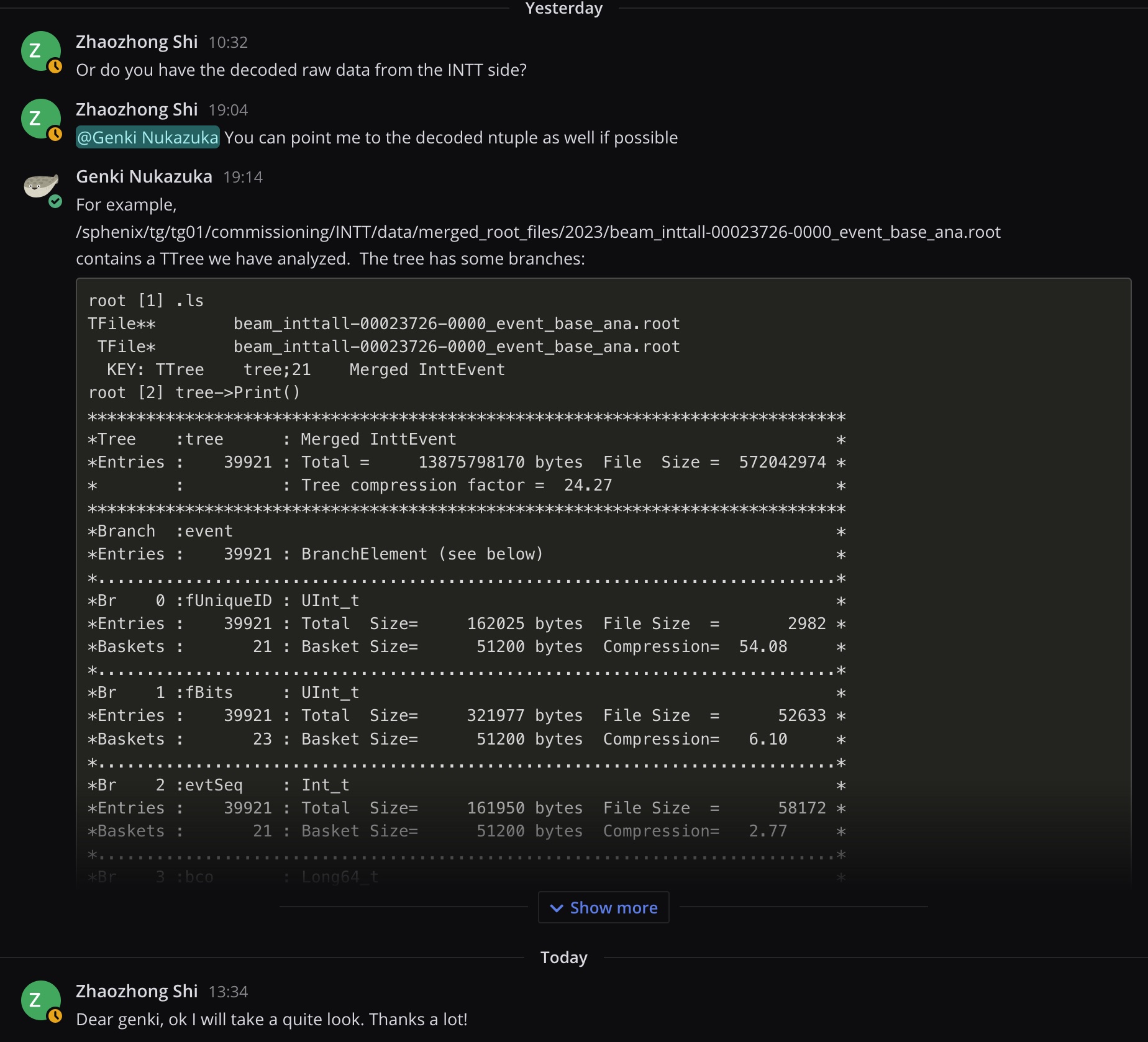Open the 19:04 message timestamp
The height and width of the screenshot is (1042, 1148).
(x=228, y=110)
